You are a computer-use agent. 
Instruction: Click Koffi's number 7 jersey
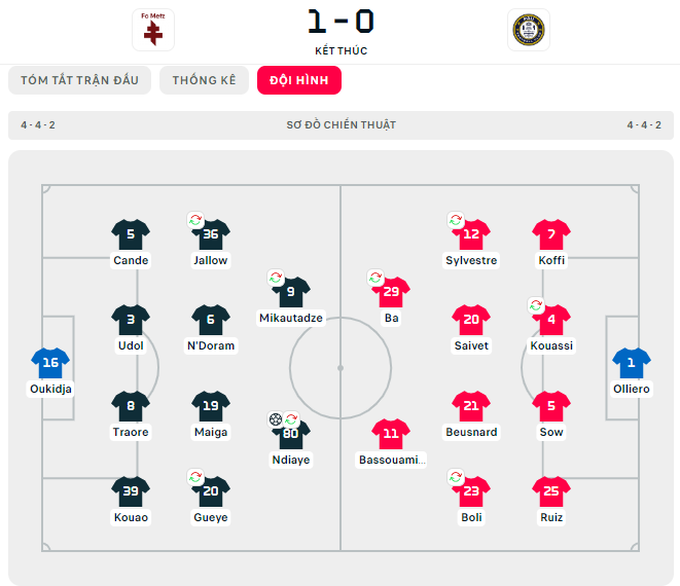pyautogui.click(x=551, y=235)
